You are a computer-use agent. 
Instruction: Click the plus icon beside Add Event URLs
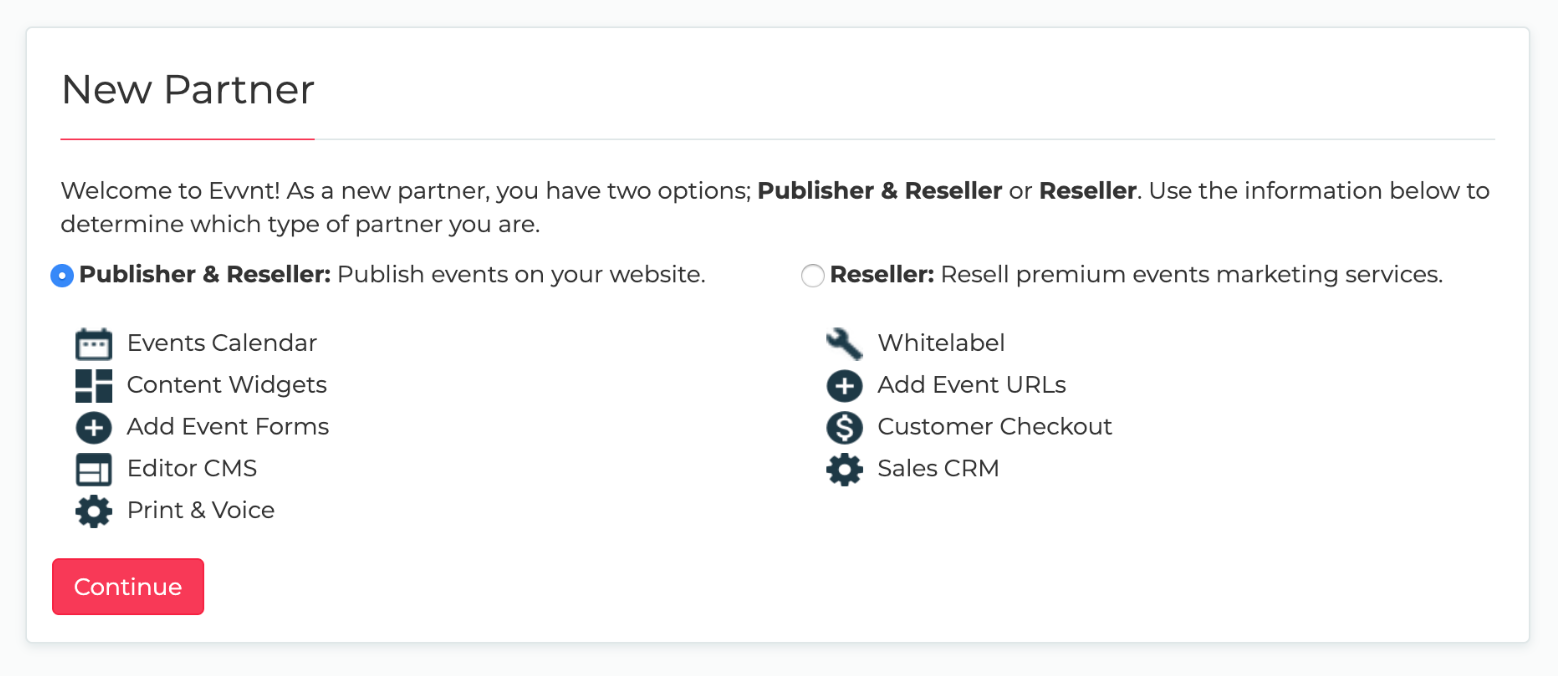coord(844,386)
